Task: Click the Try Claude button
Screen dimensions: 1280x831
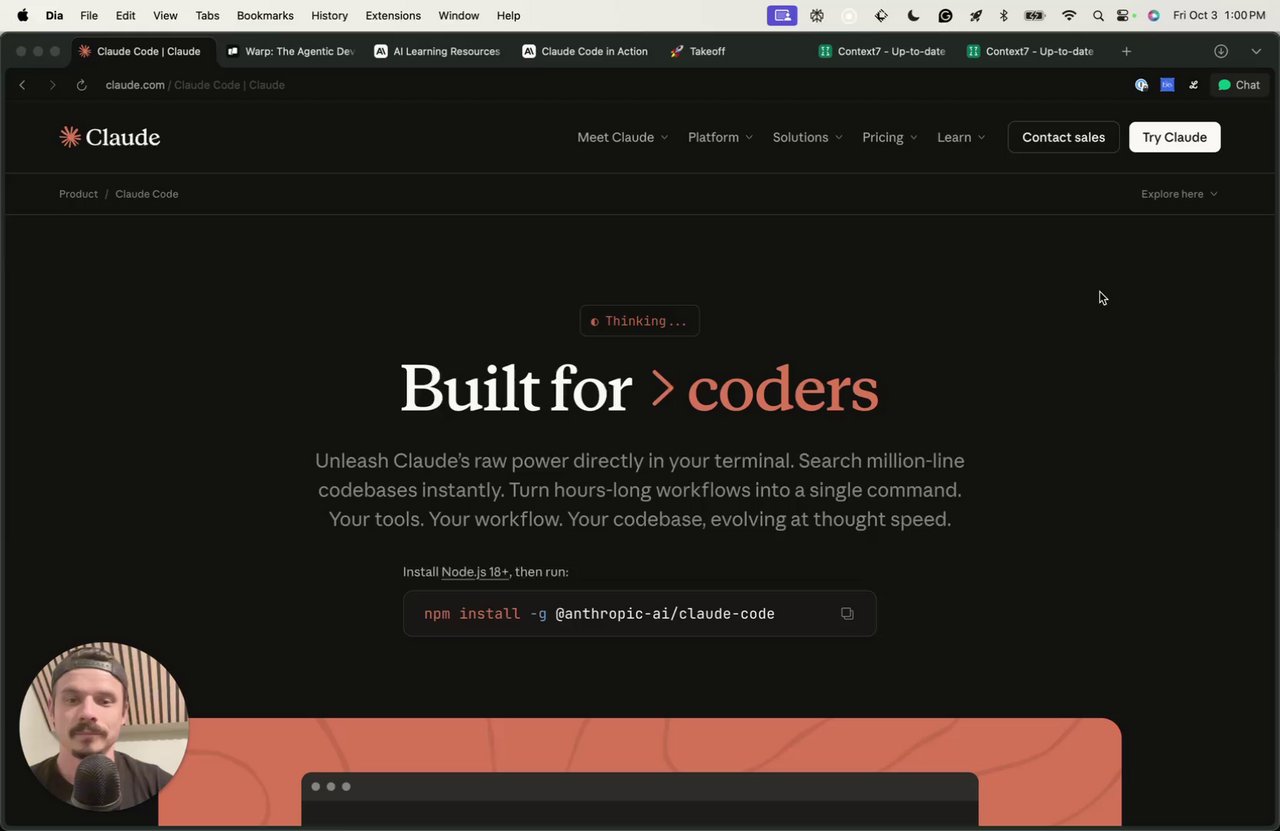Action: tap(1174, 137)
